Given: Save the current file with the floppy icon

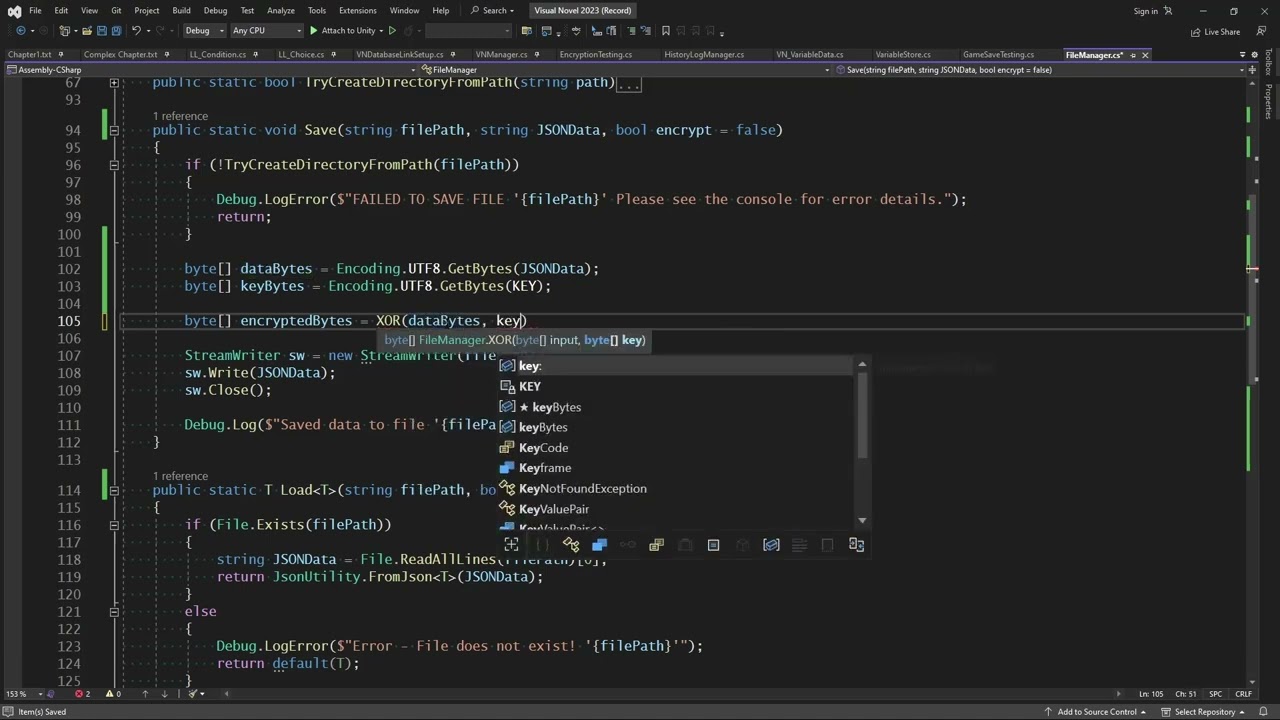Looking at the screenshot, I should click(x=102, y=31).
